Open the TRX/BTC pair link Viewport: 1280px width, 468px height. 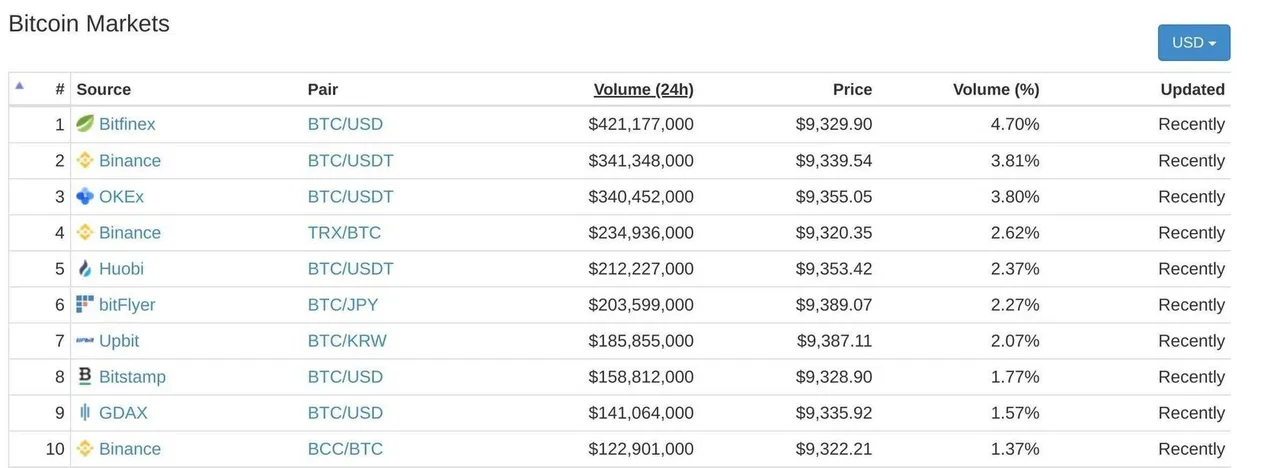point(344,232)
